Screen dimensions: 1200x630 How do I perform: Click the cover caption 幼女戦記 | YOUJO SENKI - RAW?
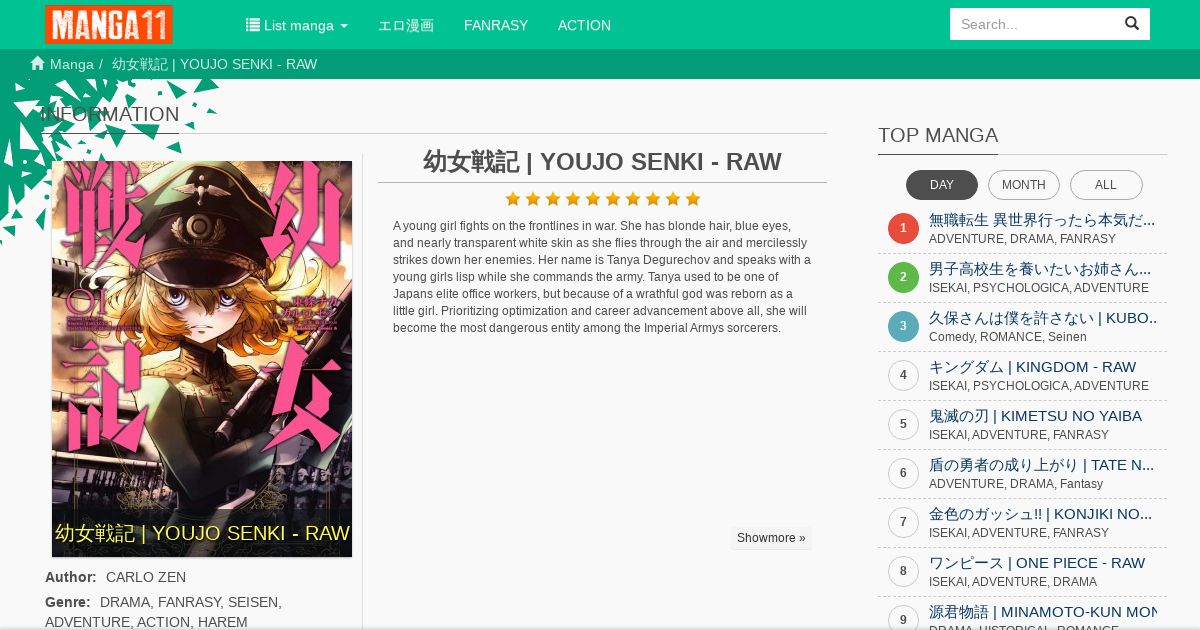tap(202, 534)
